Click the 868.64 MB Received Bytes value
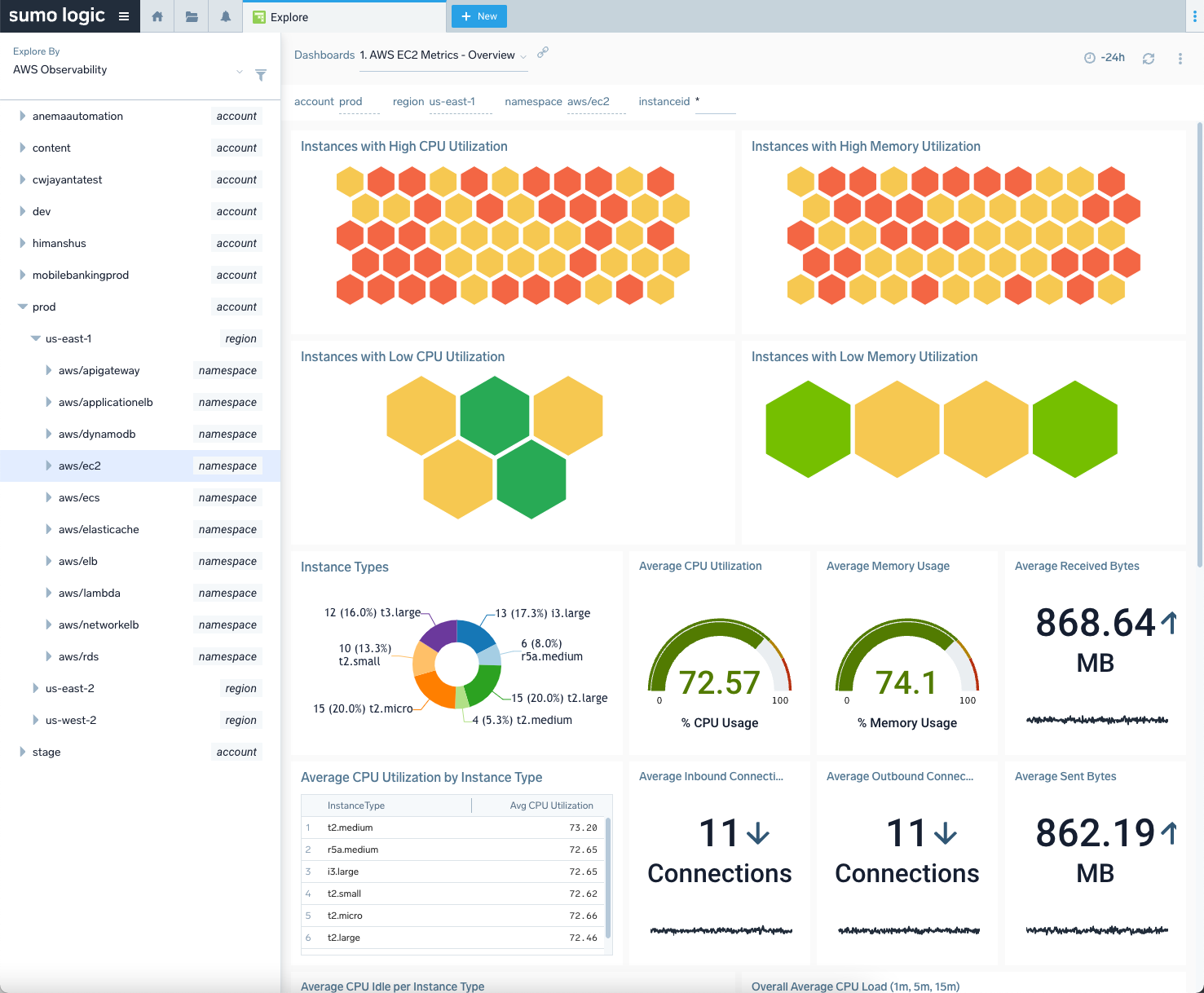 1096,642
